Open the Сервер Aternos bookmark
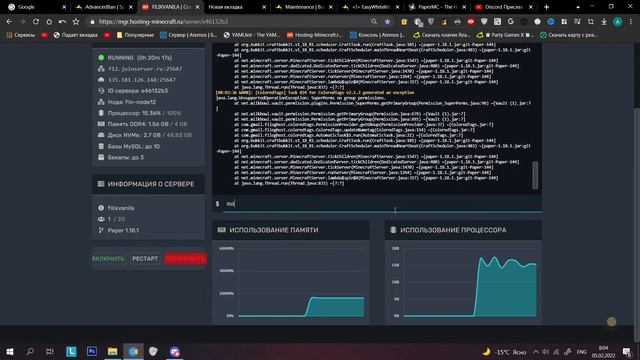Image resolution: width=640 pixels, height=360 pixels. point(188,35)
